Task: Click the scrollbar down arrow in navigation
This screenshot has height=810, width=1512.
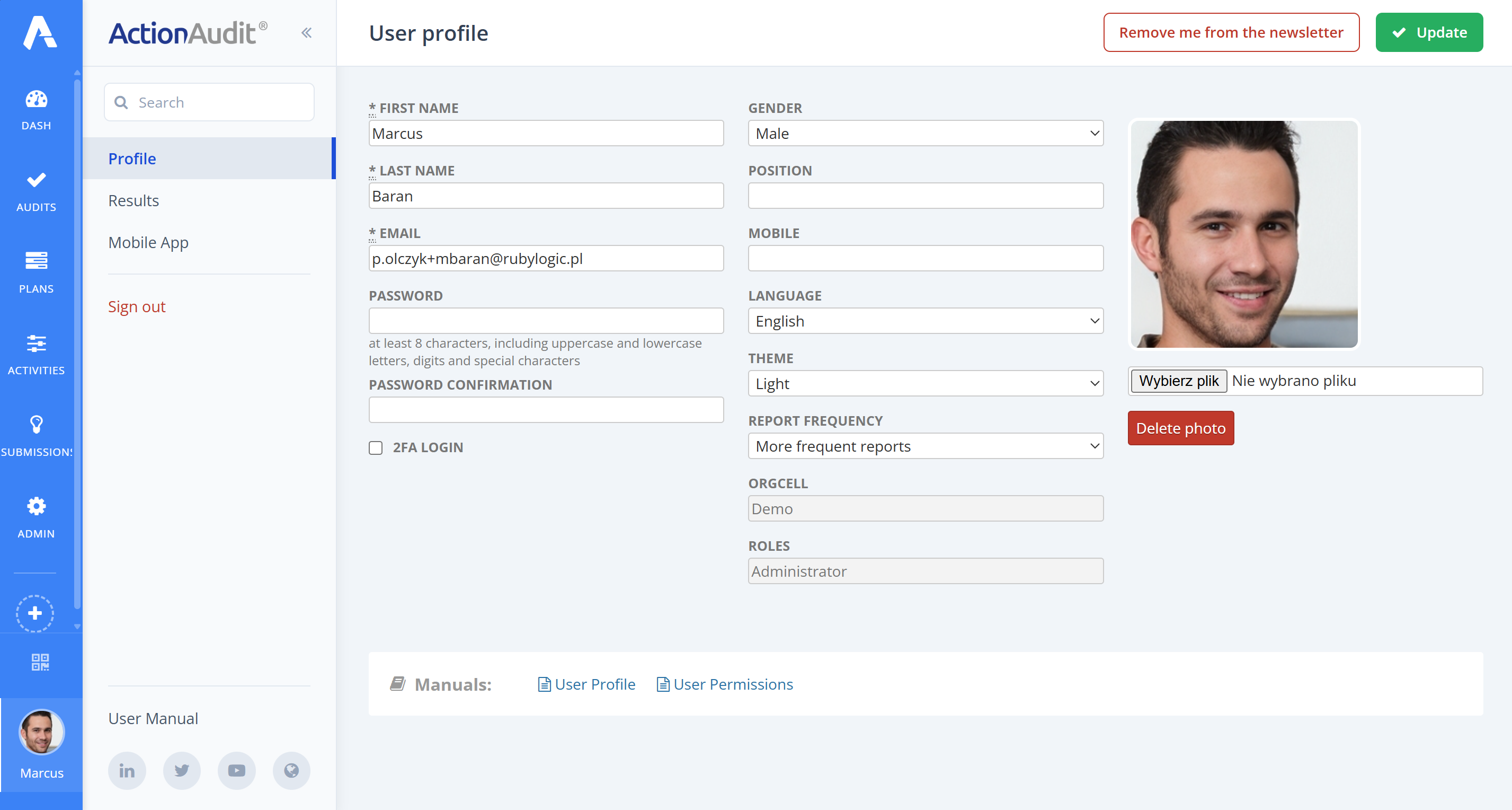Action: click(77, 627)
